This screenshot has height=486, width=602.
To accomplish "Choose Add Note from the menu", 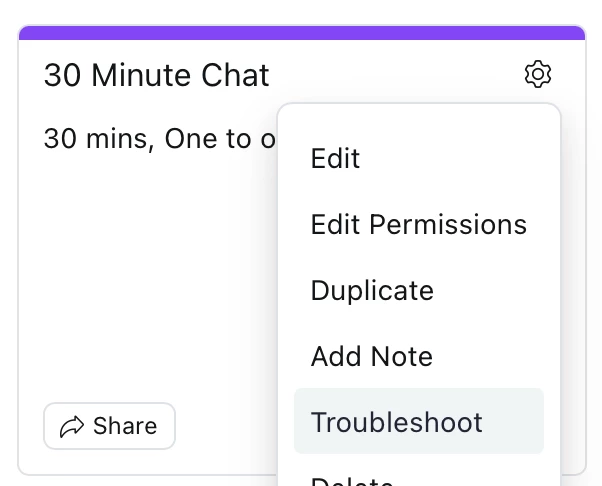I will 419,356.
